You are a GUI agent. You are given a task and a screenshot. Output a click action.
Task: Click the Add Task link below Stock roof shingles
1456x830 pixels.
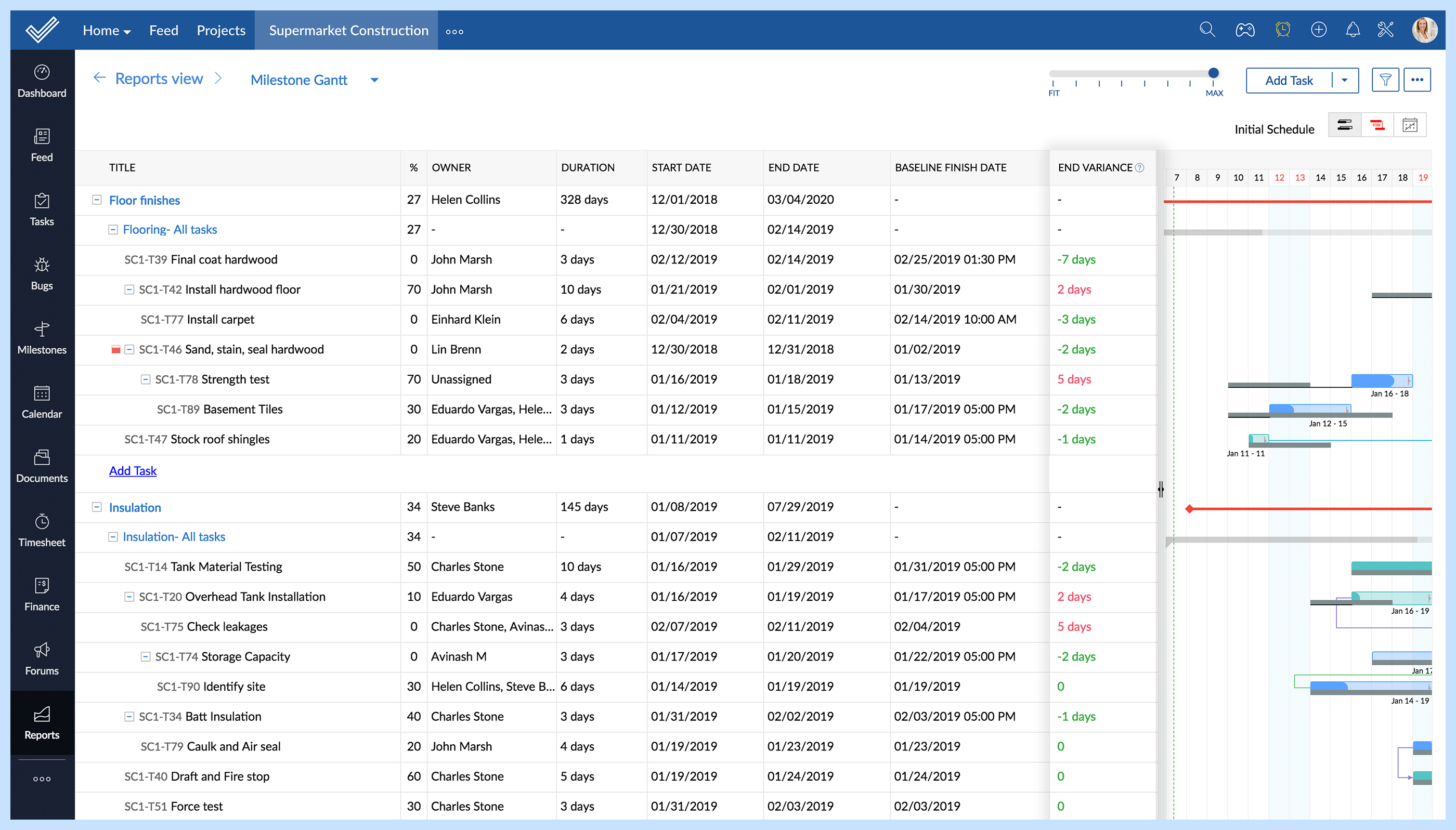132,470
